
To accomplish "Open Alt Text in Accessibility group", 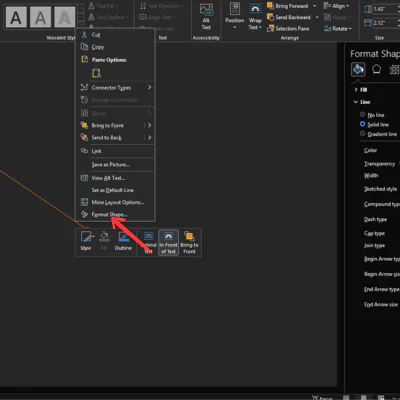I will pyautogui.click(x=206, y=16).
